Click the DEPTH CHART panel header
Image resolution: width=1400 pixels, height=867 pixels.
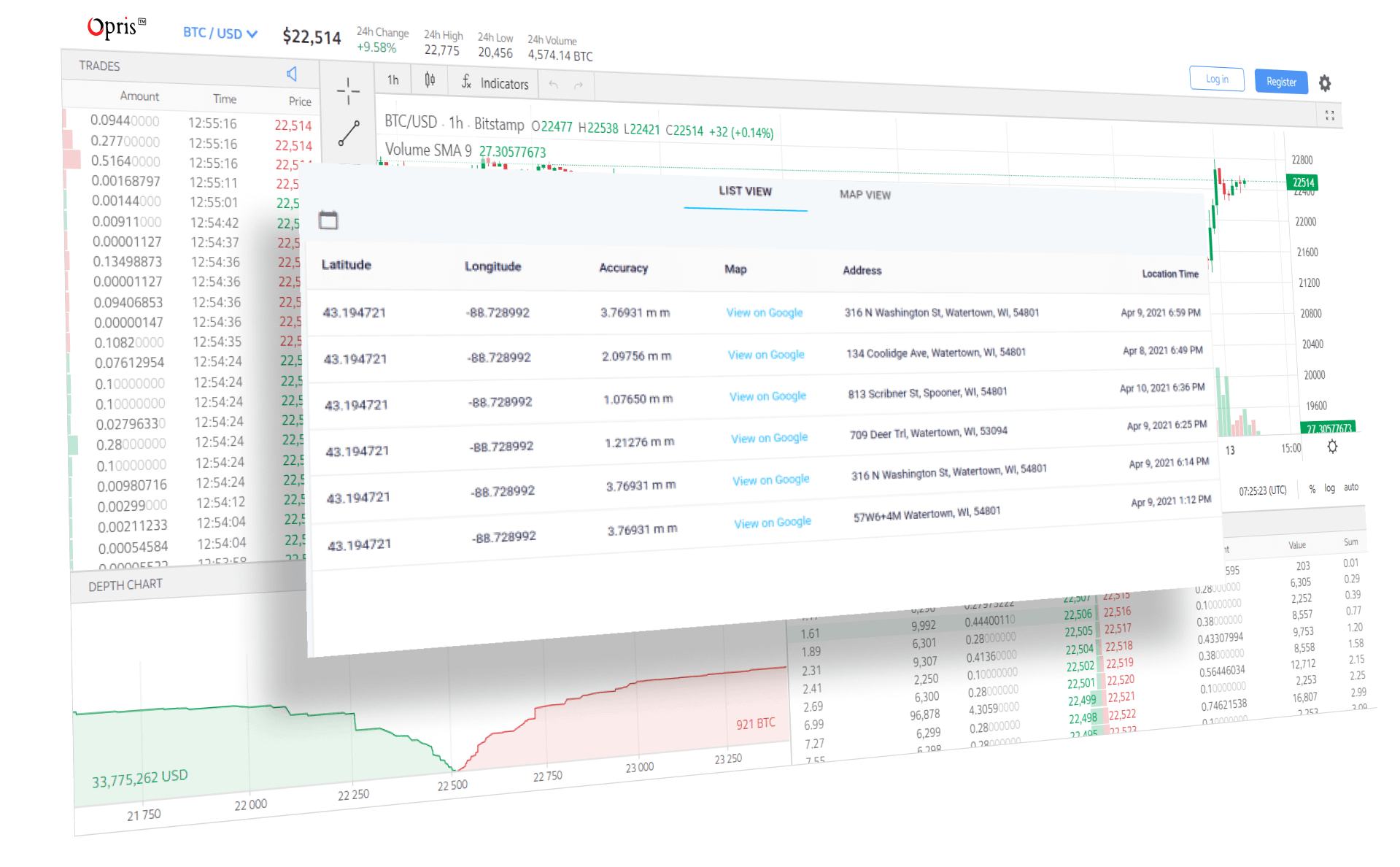coord(125,585)
